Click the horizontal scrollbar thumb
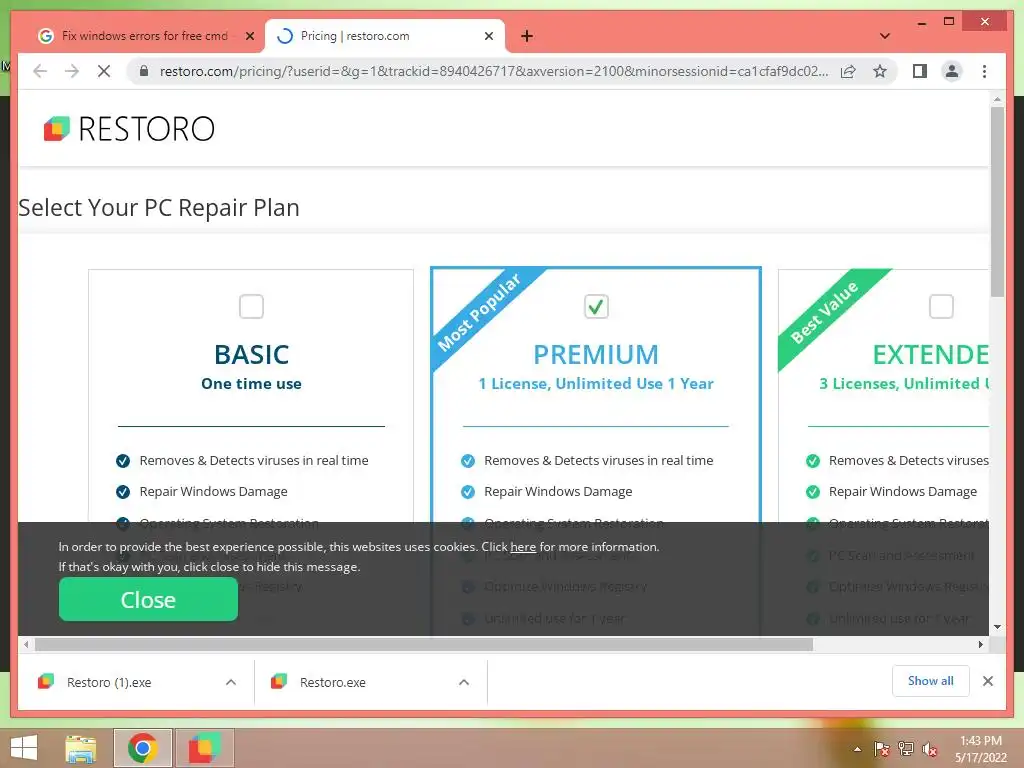This screenshot has height=768, width=1024. pyautogui.click(x=424, y=645)
